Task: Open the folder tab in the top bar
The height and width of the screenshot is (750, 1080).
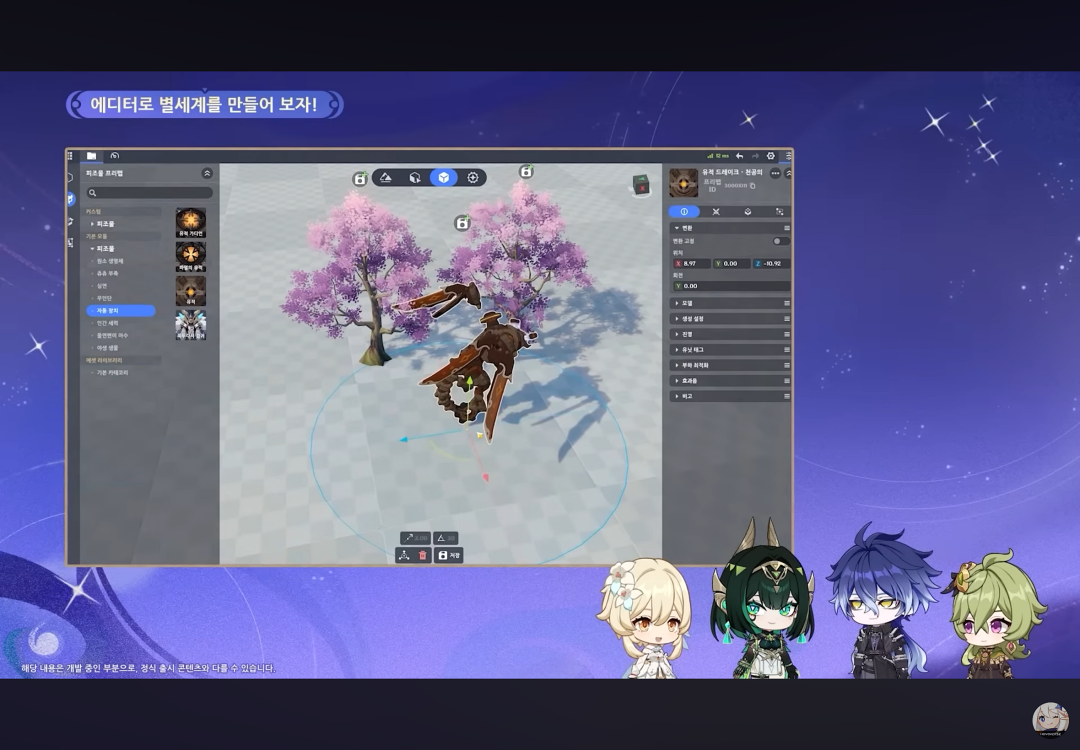Action: pyautogui.click(x=91, y=156)
